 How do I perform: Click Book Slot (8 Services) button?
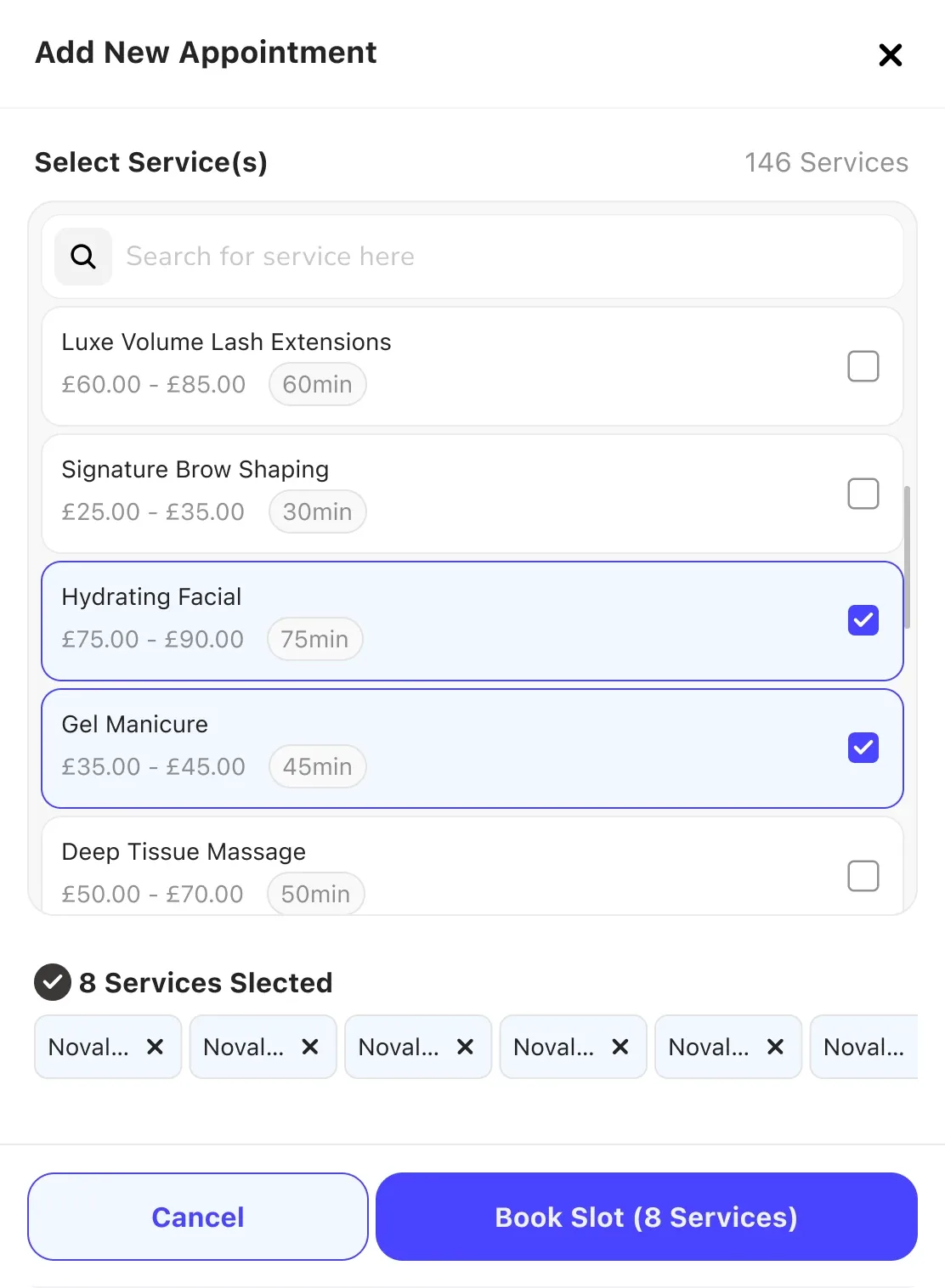click(x=647, y=1217)
